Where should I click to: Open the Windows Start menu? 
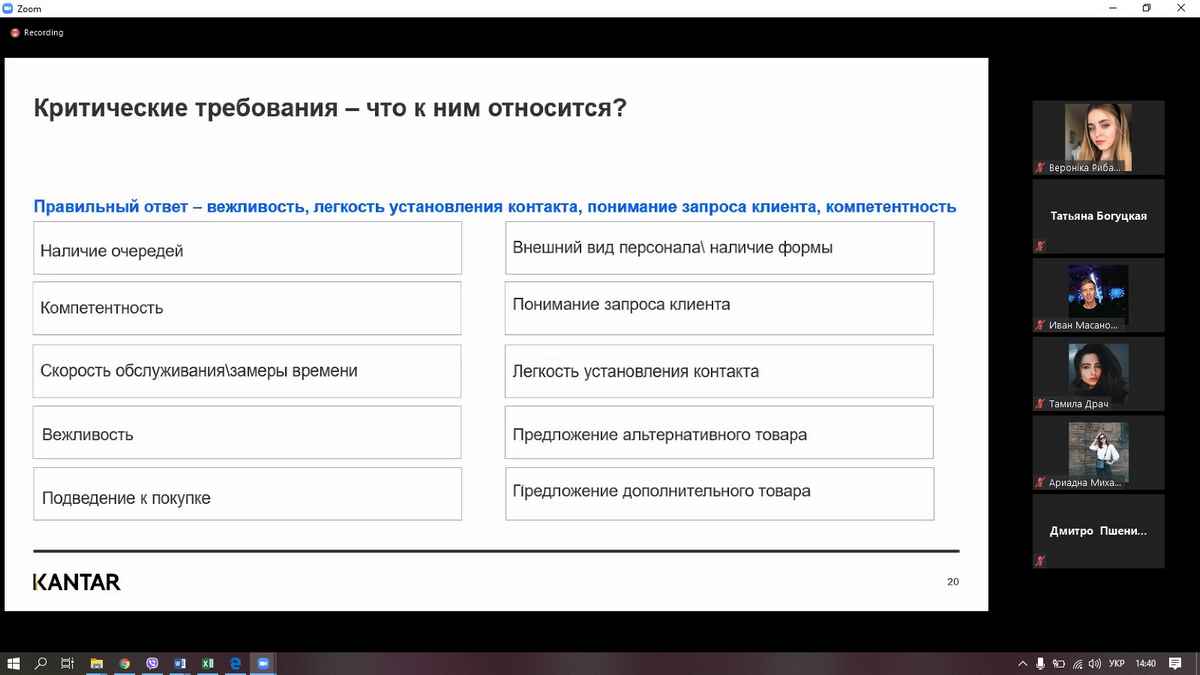13,663
